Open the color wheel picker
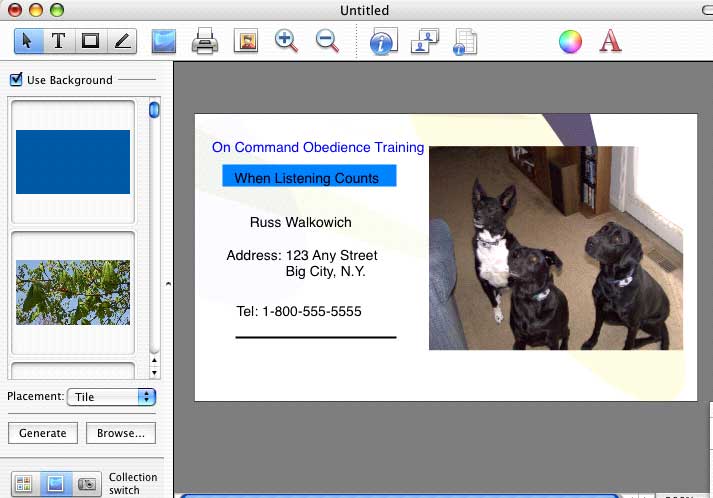This screenshot has height=498, width=713. tap(570, 42)
